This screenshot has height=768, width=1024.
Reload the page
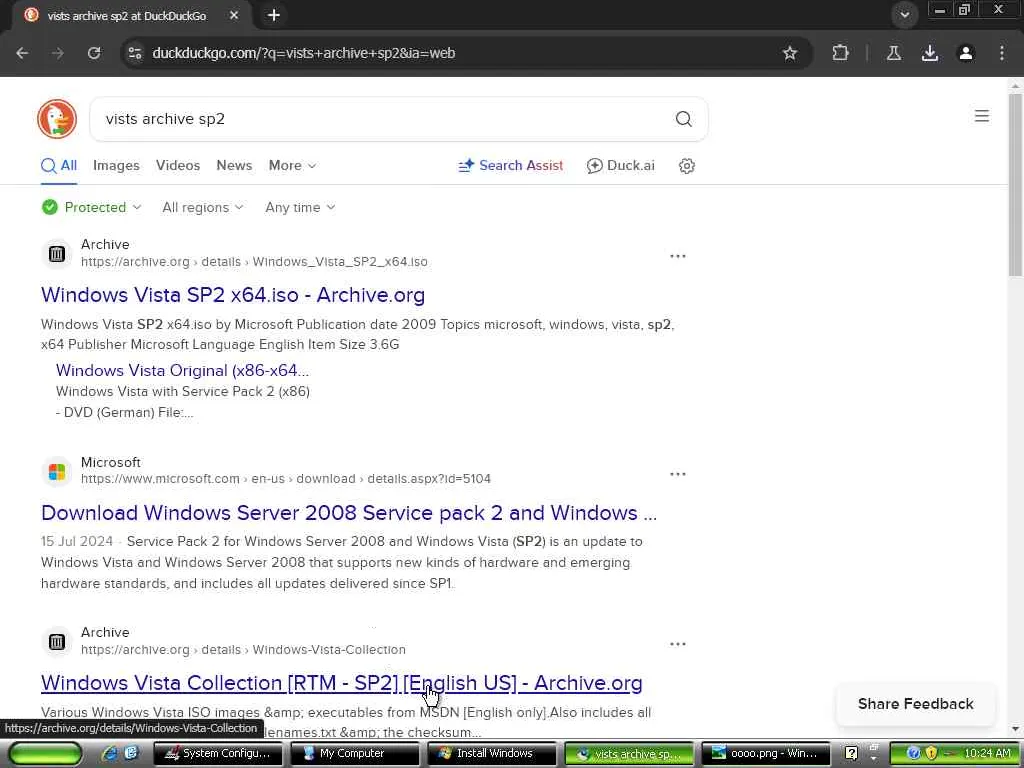94,53
